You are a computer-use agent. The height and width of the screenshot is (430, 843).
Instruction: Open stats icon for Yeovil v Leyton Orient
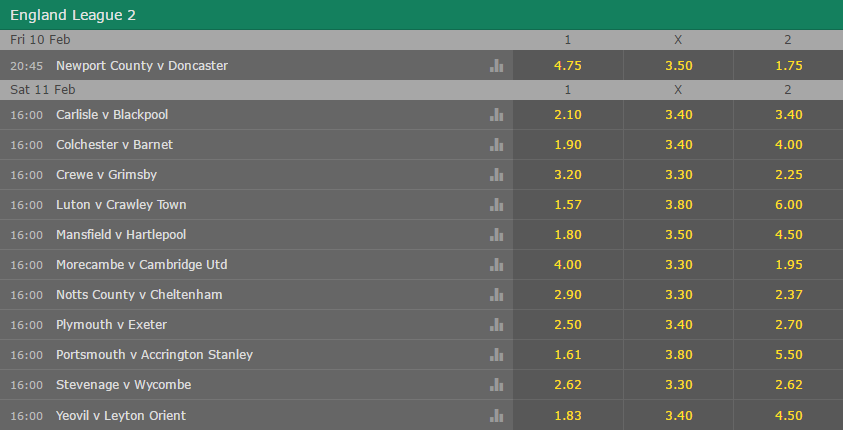(x=496, y=415)
